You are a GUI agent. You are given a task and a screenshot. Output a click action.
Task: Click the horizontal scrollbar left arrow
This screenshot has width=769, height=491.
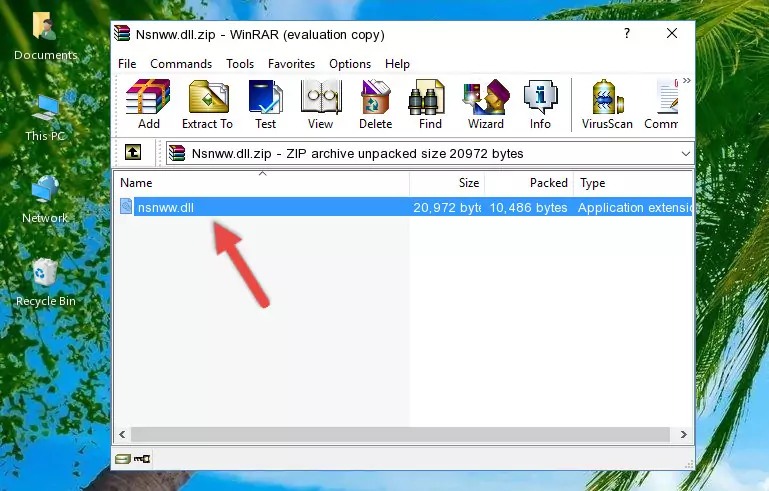coord(122,435)
